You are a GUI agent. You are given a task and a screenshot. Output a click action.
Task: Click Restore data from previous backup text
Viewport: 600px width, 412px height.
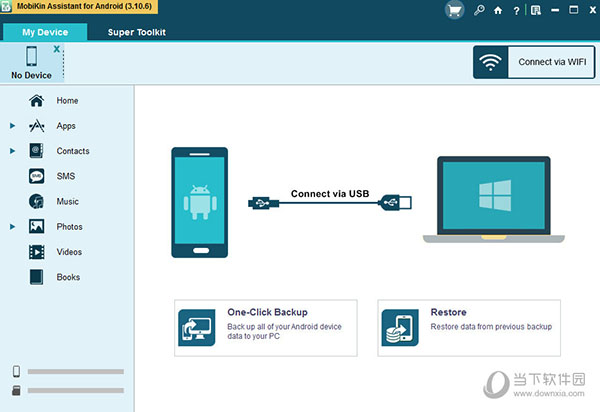(491, 327)
